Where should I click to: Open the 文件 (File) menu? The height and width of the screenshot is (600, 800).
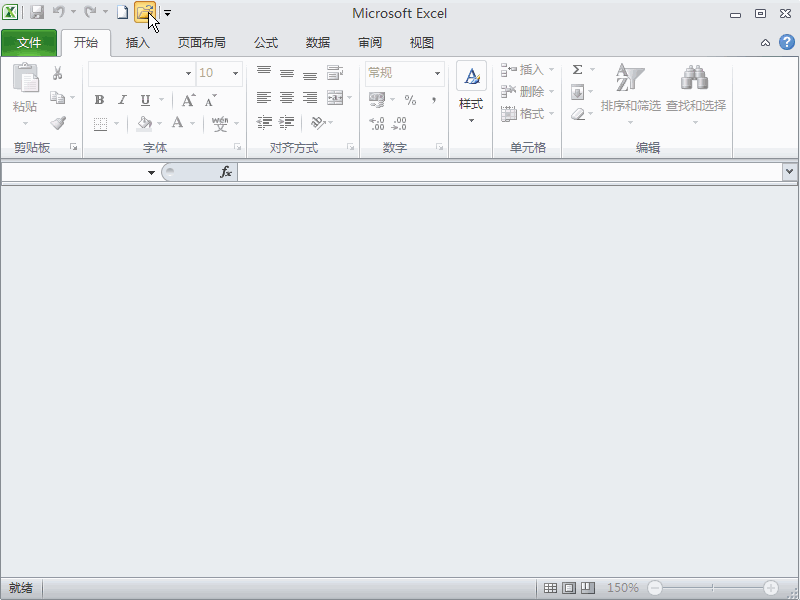30,43
